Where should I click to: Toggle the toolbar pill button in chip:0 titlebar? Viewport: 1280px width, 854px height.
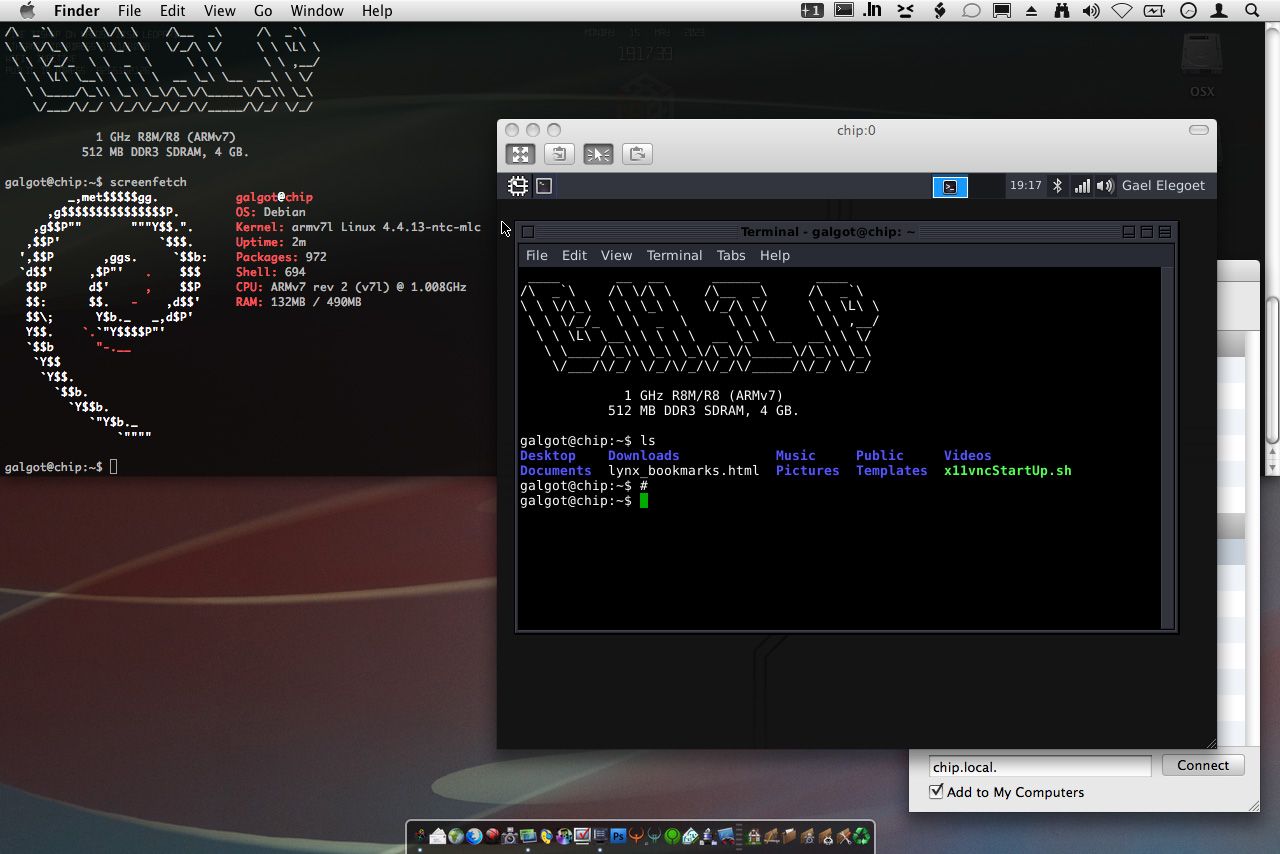(1198, 130)
